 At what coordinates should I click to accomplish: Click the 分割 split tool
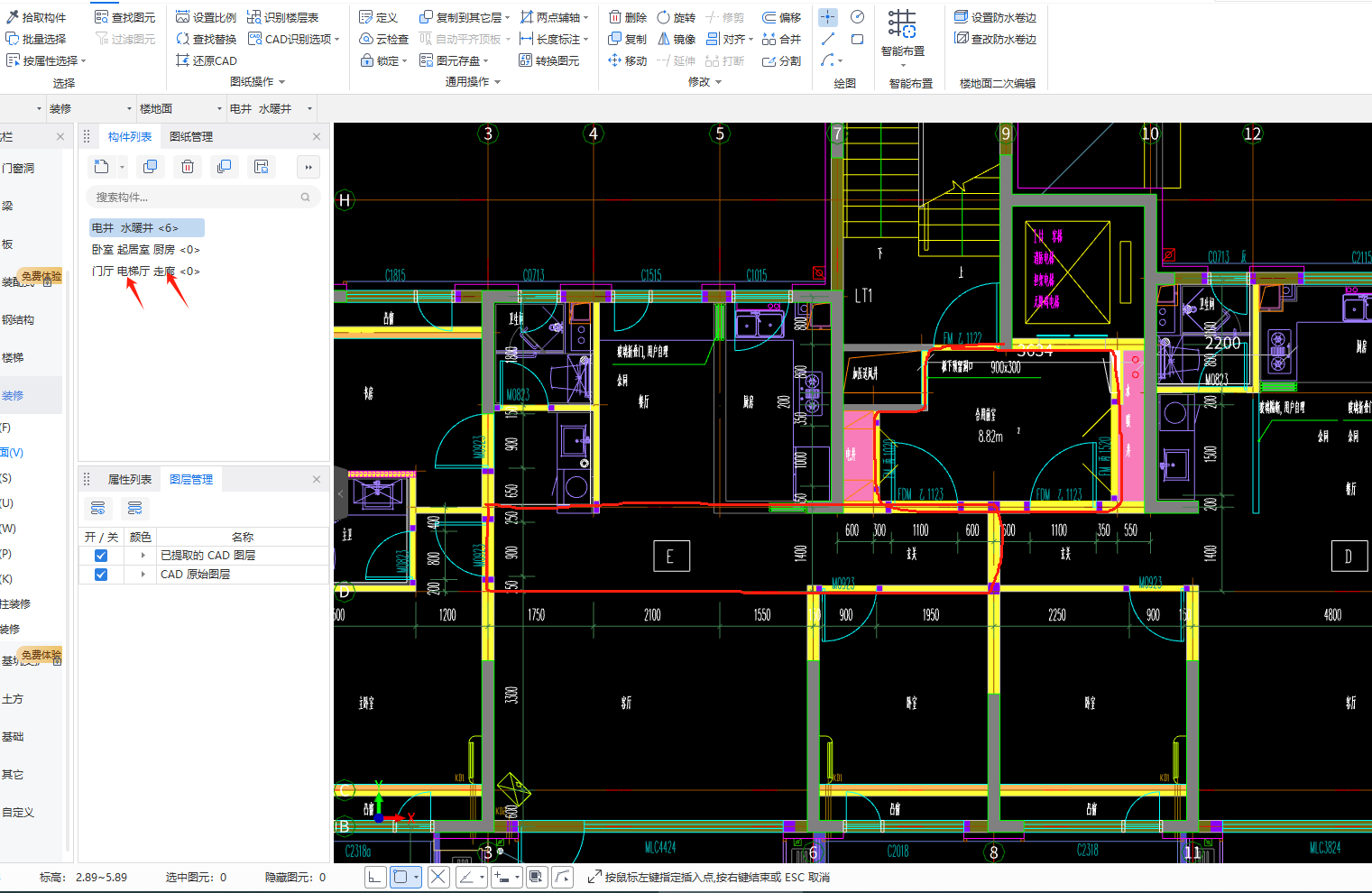point(782,60)
